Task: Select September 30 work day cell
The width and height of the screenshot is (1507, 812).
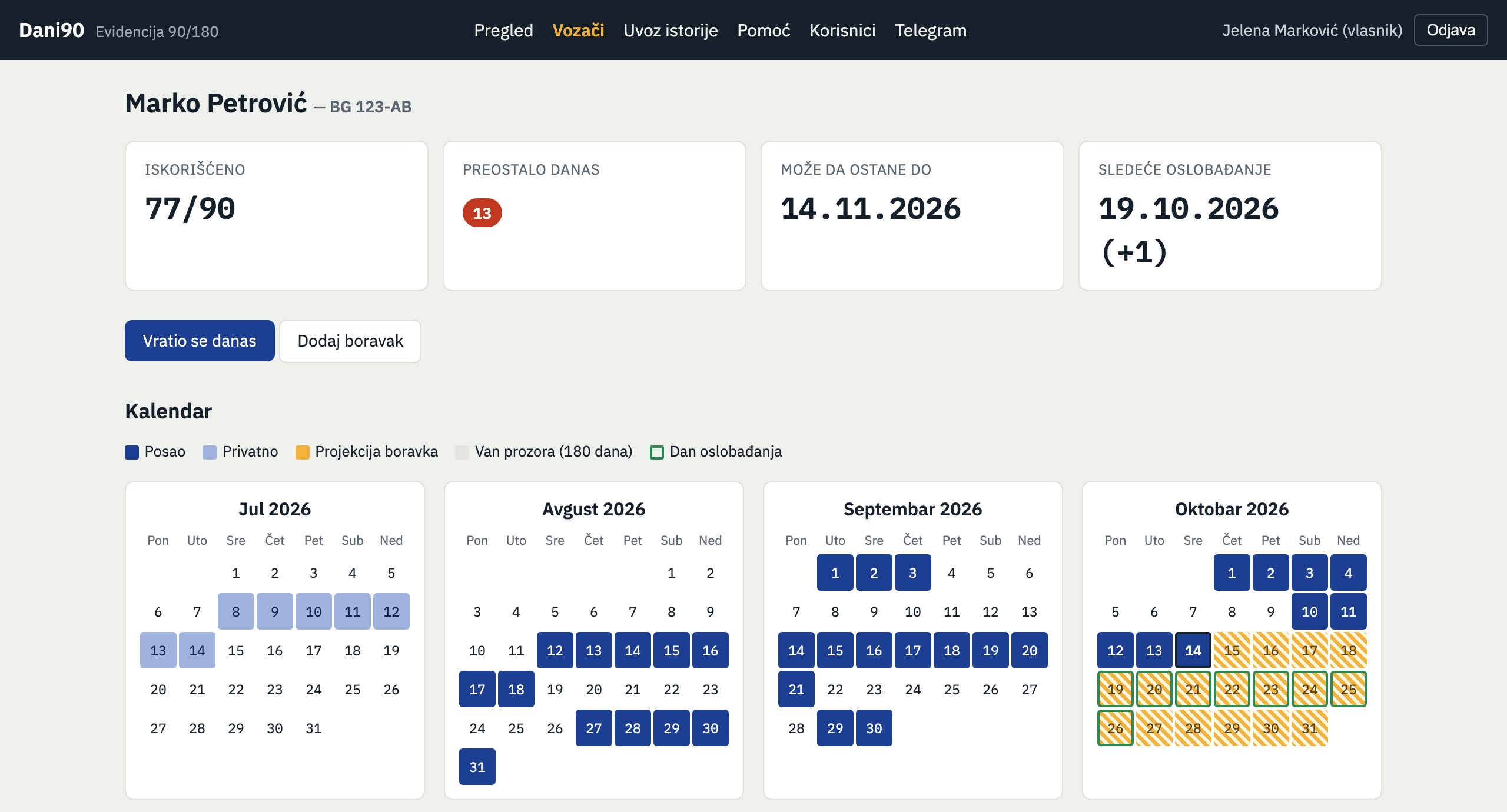Action: pyautogui.click(x=874, y=728)
